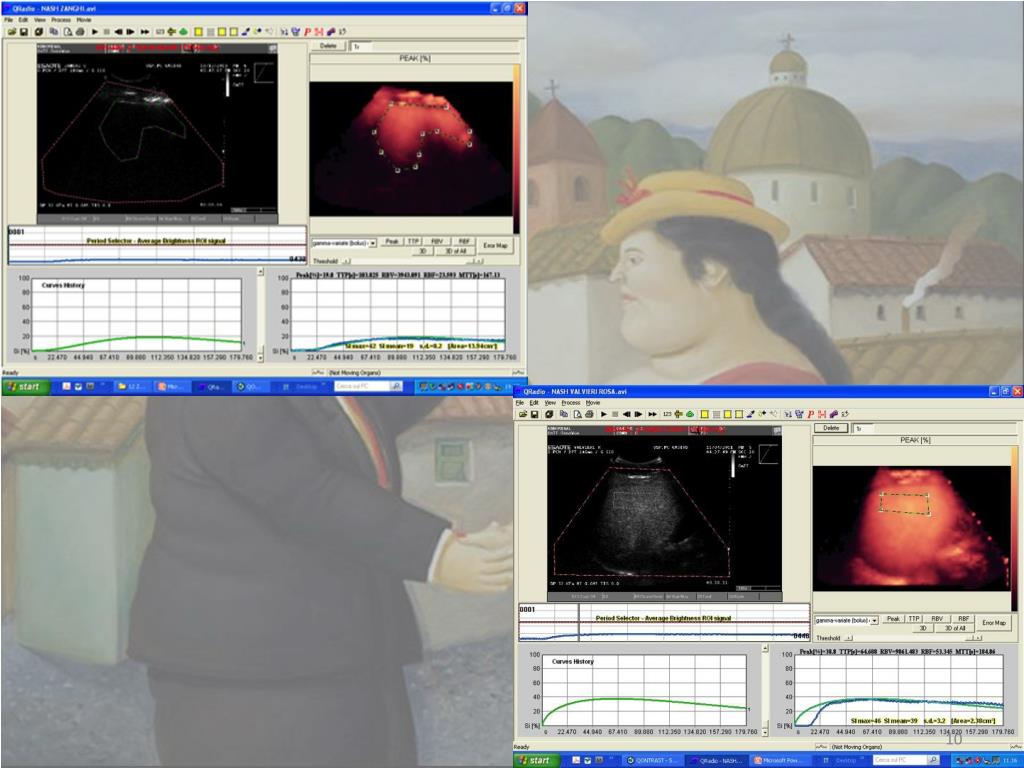The image size is (1024, 768).
Task: Open File menu in NASH ZANGHI window
Action: pyautogui.click(x=8, y=20)
